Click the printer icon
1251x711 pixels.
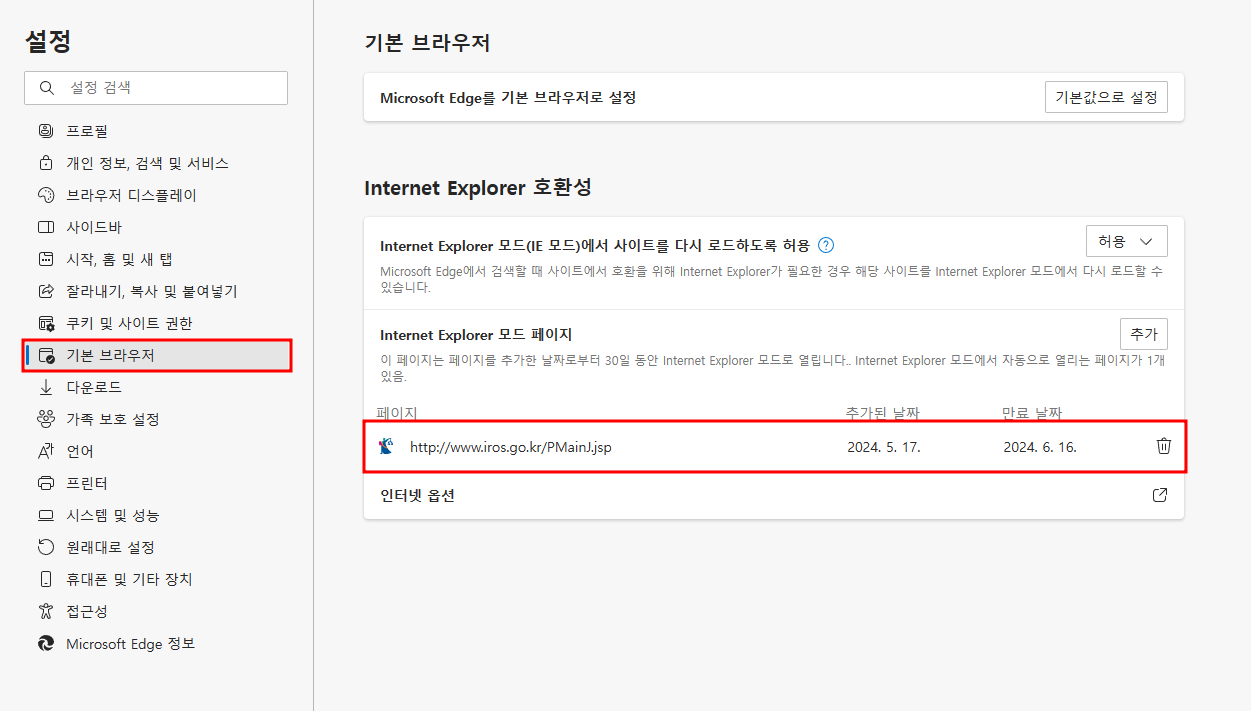[x=45, y=483]
